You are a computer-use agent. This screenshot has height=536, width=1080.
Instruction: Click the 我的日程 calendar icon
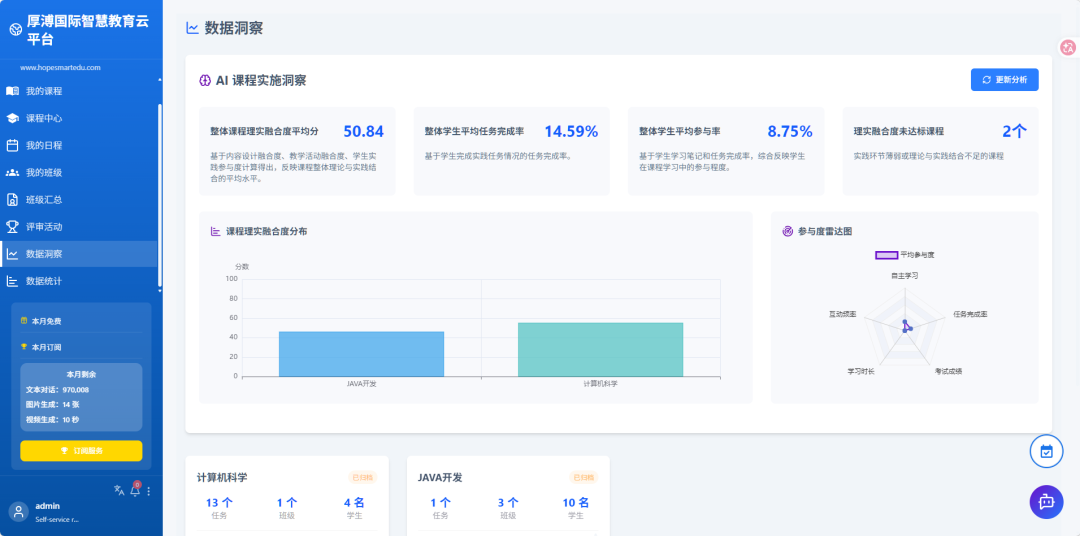[12, 145]
